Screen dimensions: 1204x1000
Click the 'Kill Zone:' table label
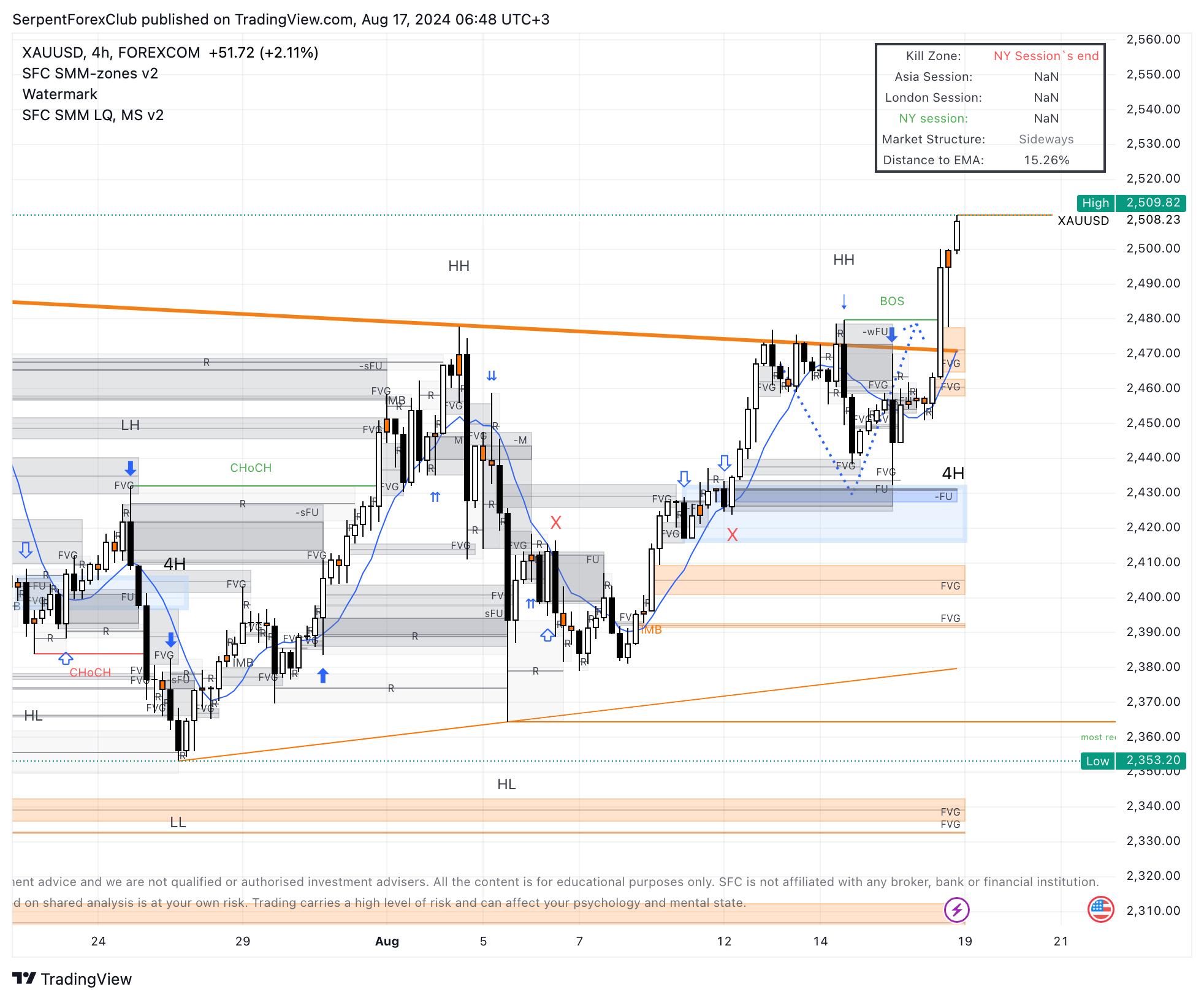[x=934, y=56]
